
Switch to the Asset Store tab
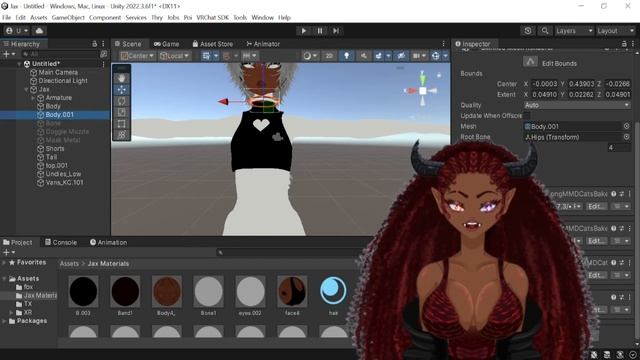click(x=212, y=44)
